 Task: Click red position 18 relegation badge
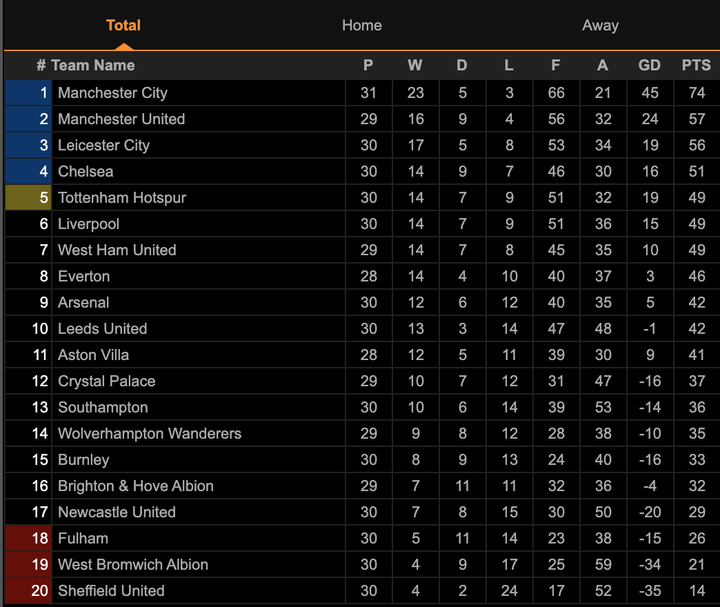(28, 538)
